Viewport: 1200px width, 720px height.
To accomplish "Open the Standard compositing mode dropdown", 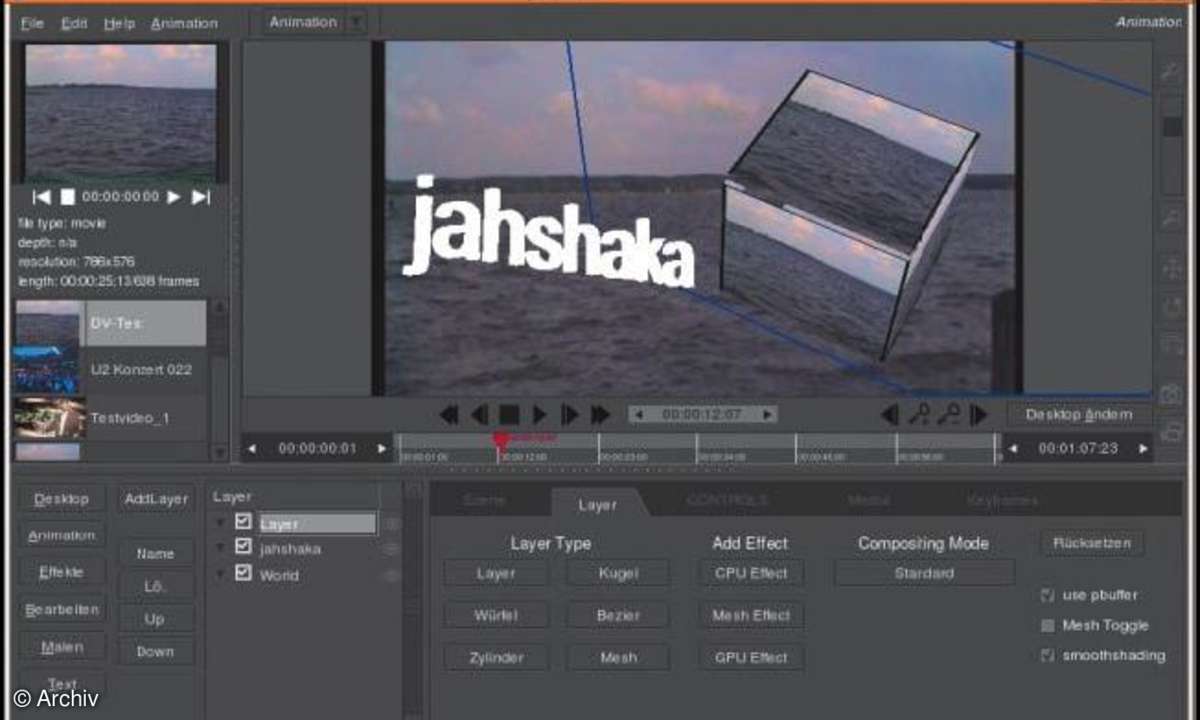I will [924, 574].
